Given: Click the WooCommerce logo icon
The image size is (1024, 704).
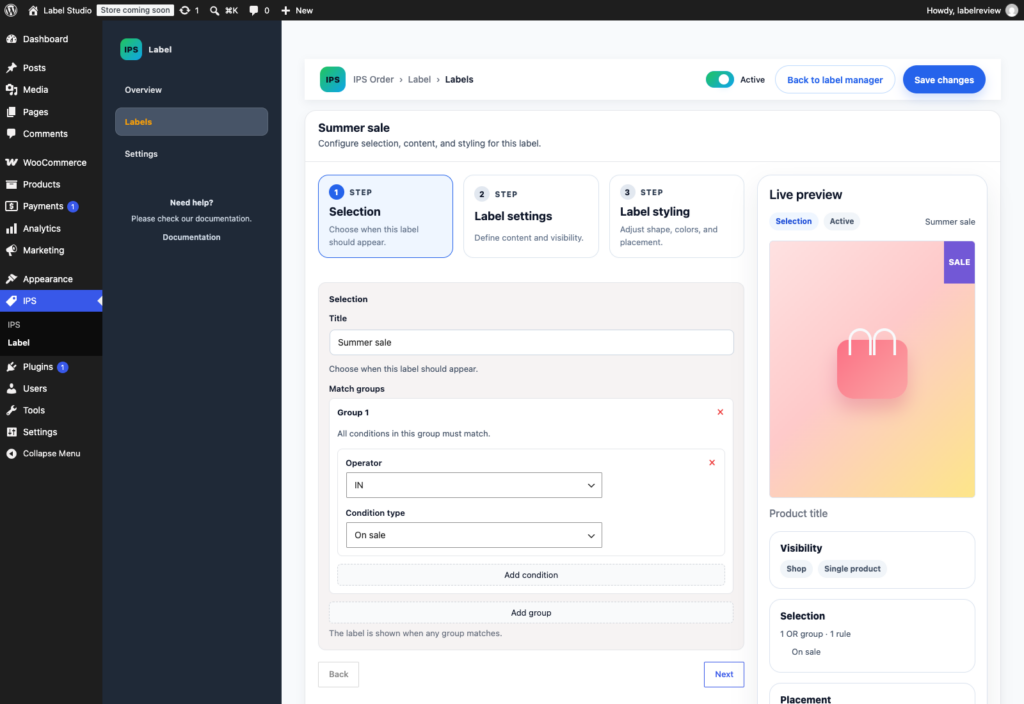Looking at the screenshot, I should click(11, 162).
